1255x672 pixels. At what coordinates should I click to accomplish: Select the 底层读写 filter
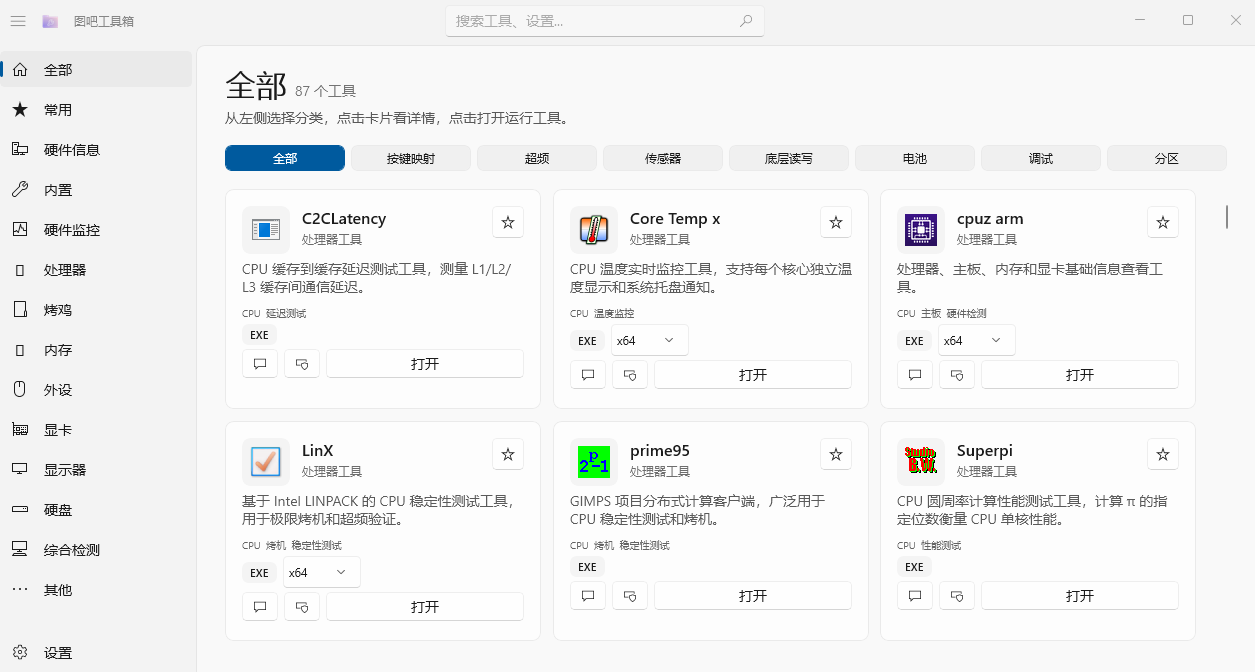pos(789,158)
